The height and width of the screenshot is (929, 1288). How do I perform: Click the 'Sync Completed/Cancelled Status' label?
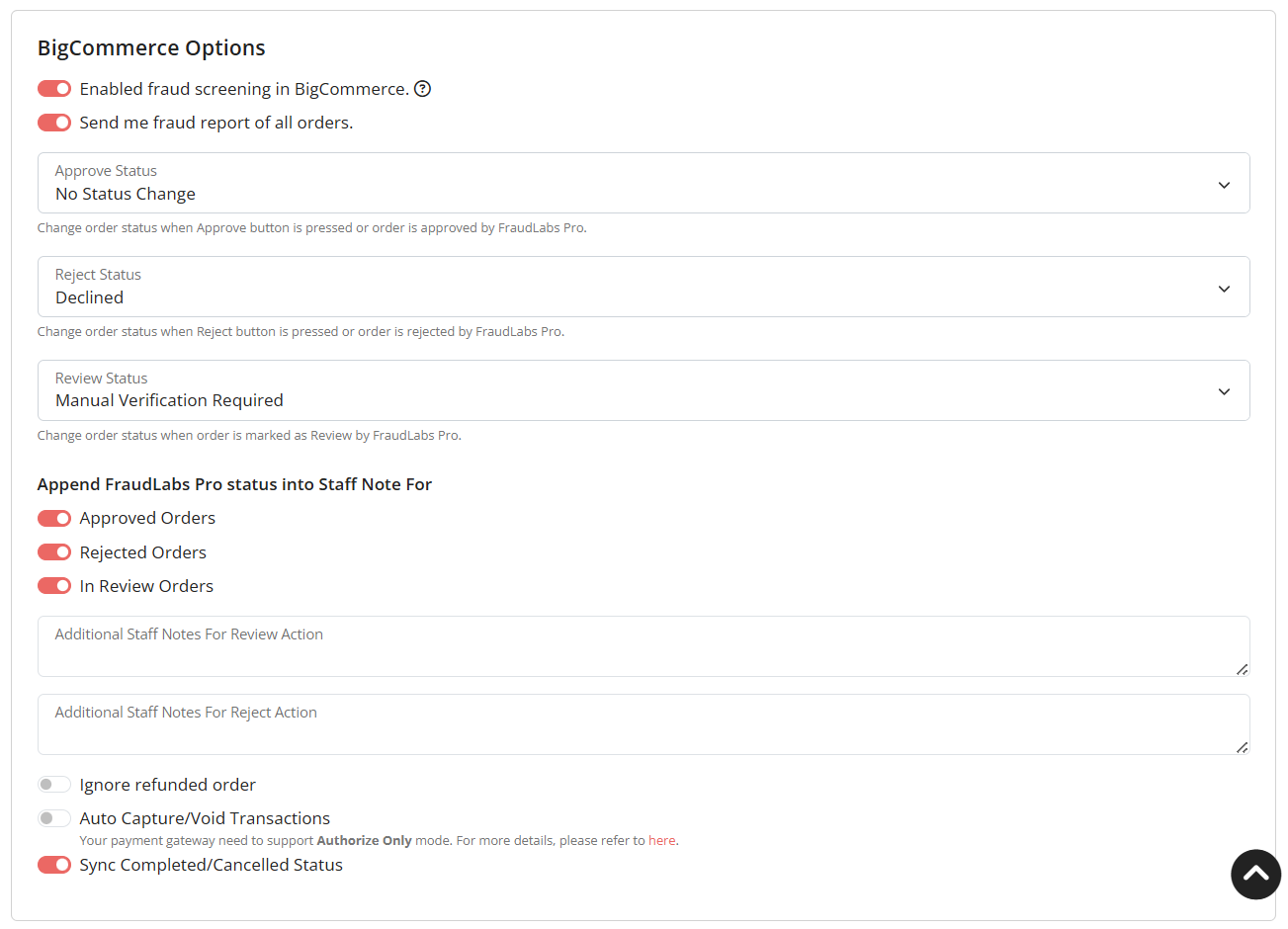[212, 865]
